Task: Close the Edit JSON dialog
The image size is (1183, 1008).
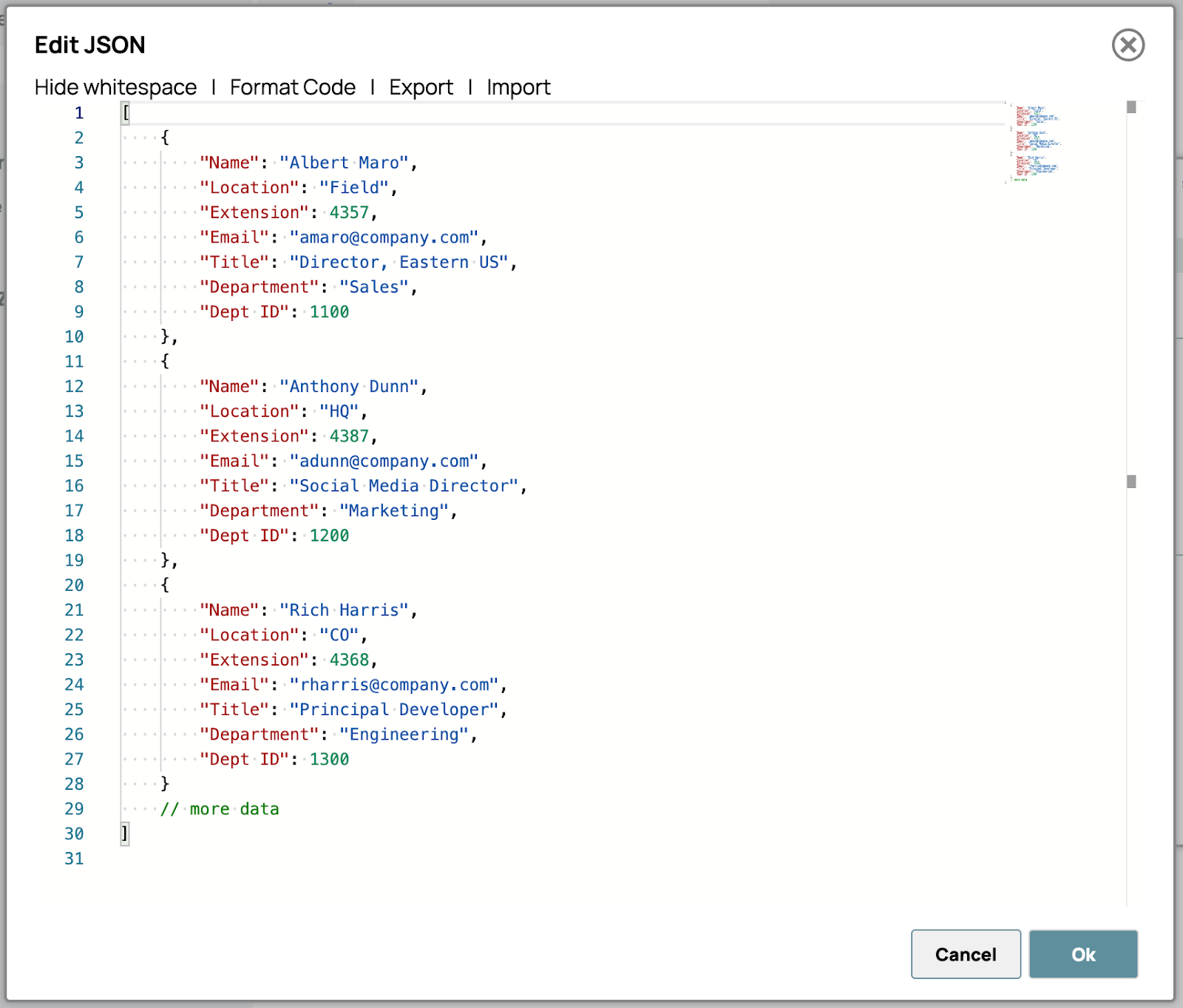Action: click(x=1128, y=45)
